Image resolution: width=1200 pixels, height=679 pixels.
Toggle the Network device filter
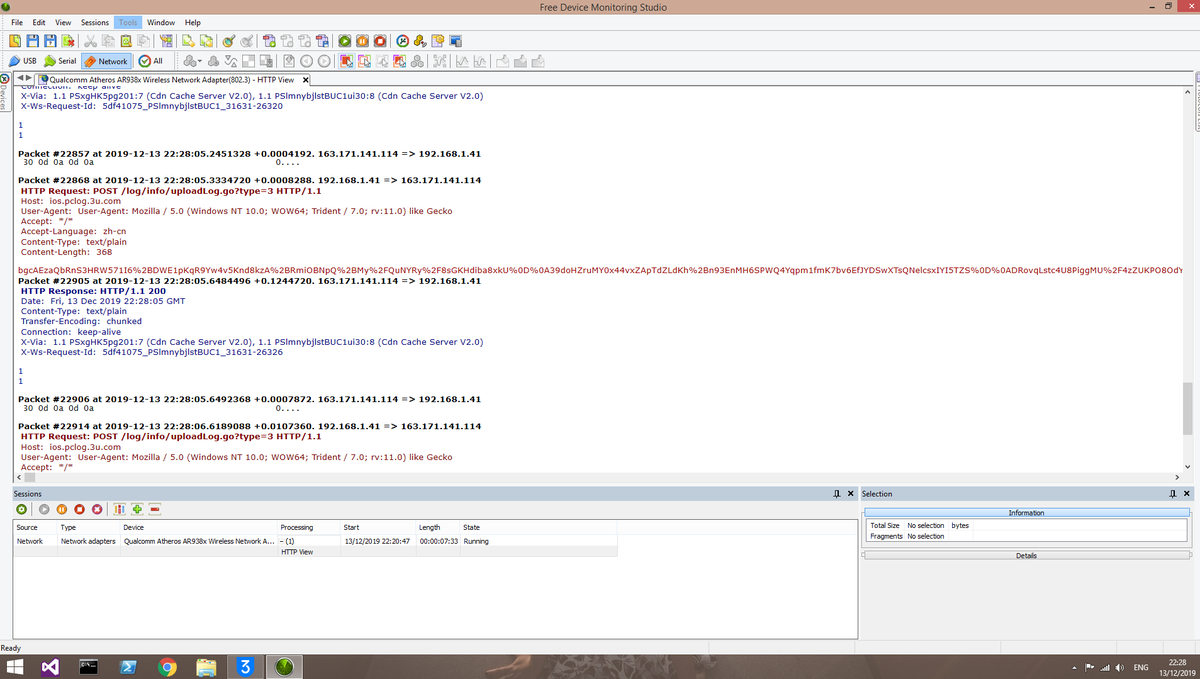[x=106, y=61]
